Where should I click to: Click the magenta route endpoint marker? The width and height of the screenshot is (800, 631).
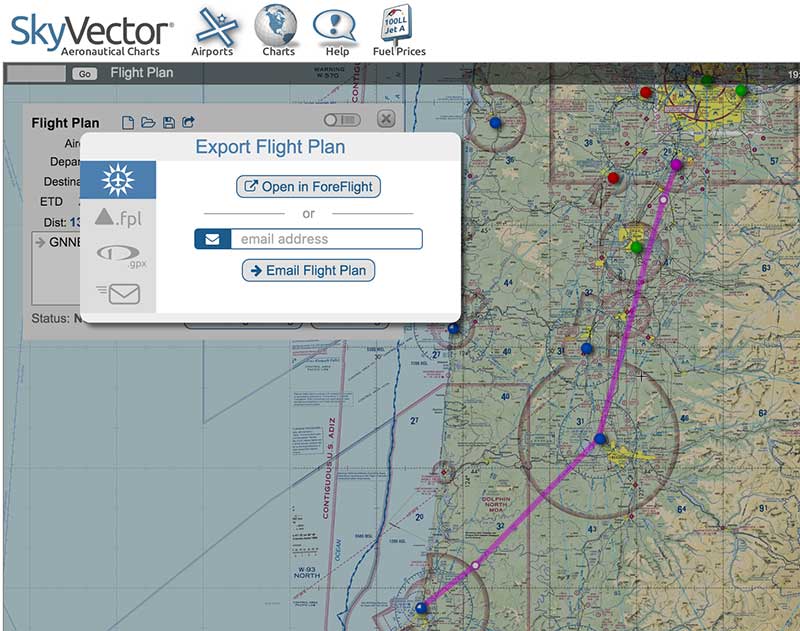coord(676,164)
